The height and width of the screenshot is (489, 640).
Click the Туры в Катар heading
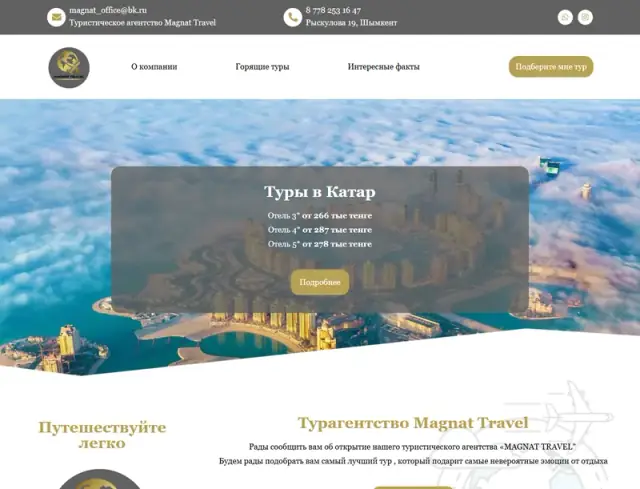(320, 192)
